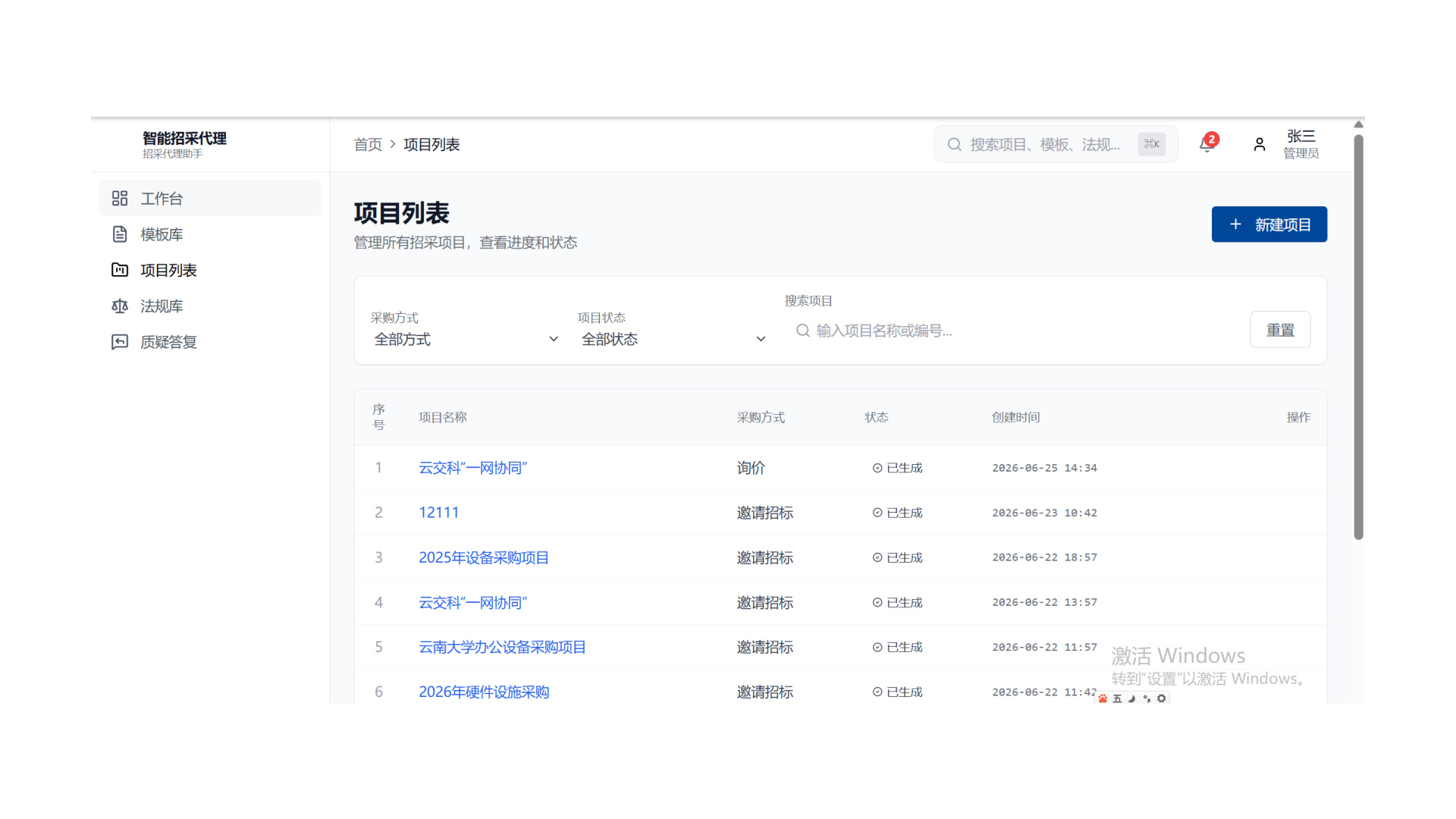This screenshot has width=1456, height=819.
Task: Click the magnifier icon in global search
Action: [x=955, y=144]
